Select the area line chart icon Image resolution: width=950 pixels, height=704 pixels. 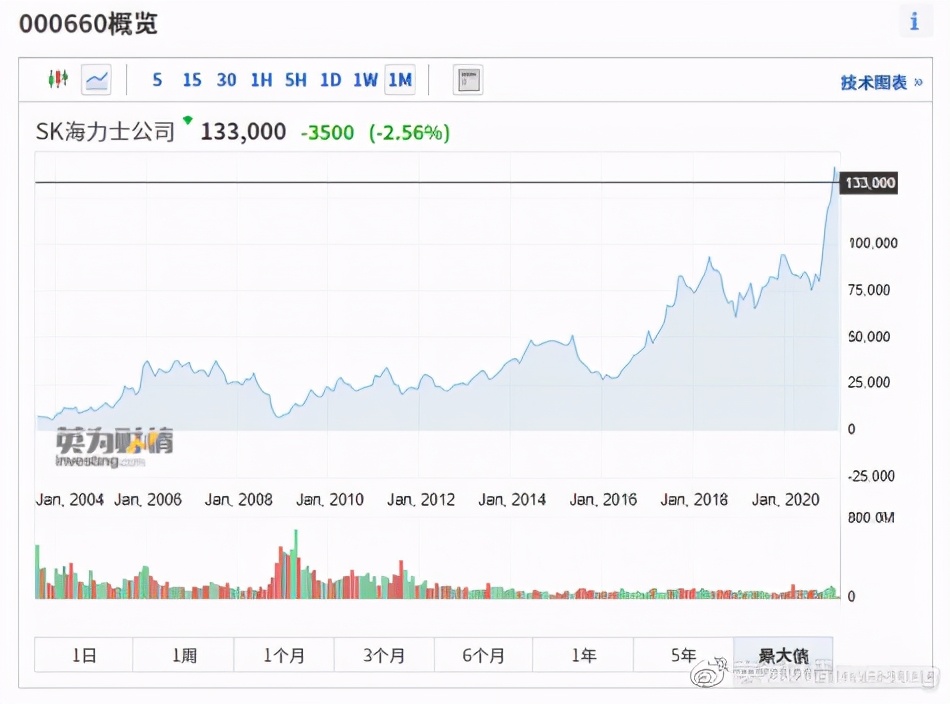96,80
